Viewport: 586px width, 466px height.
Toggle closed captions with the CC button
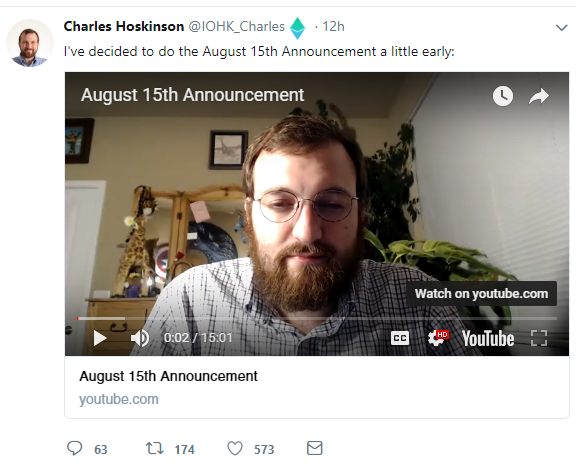point(400,338)
